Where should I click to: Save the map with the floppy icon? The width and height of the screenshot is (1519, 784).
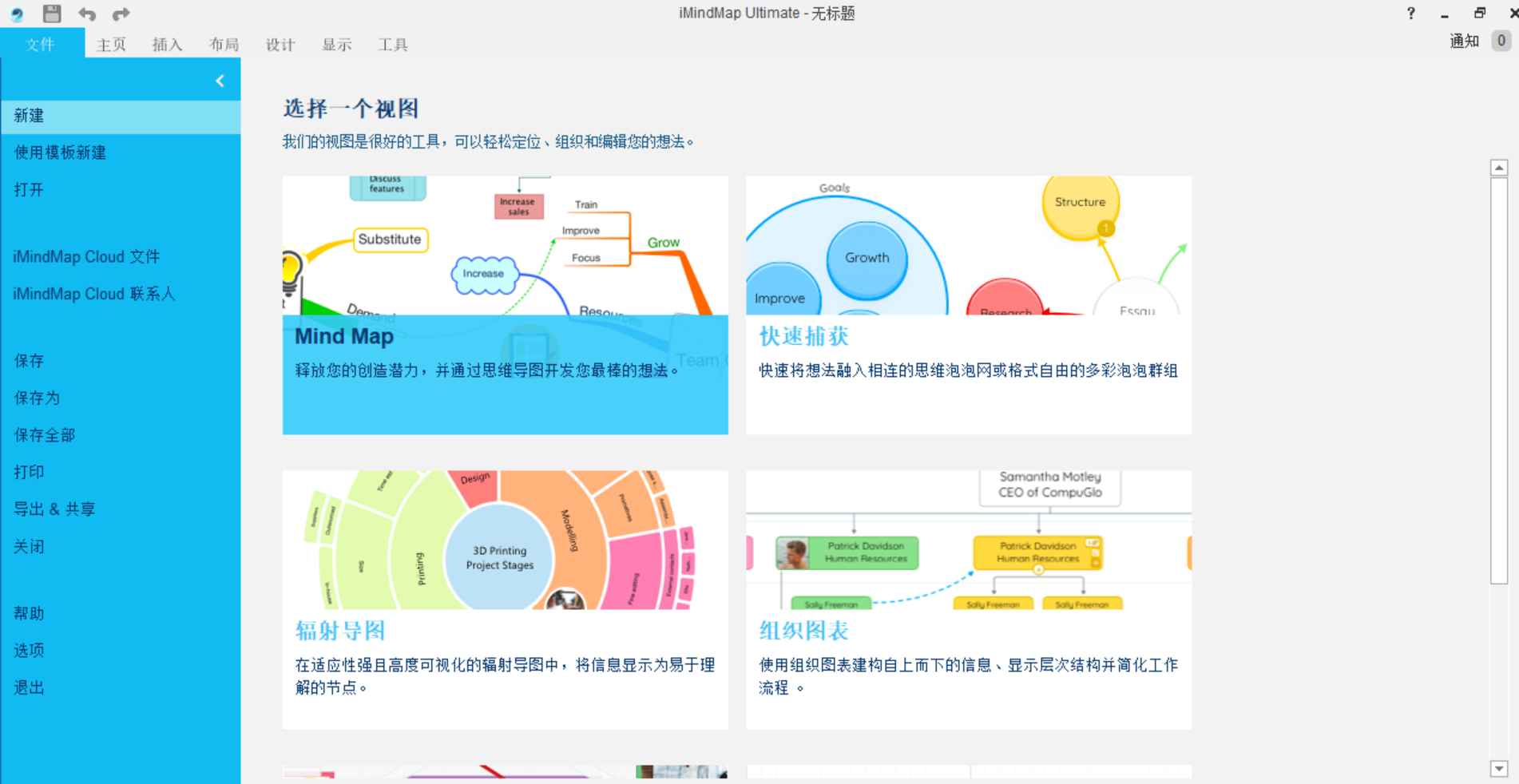(x=52, y=14)
